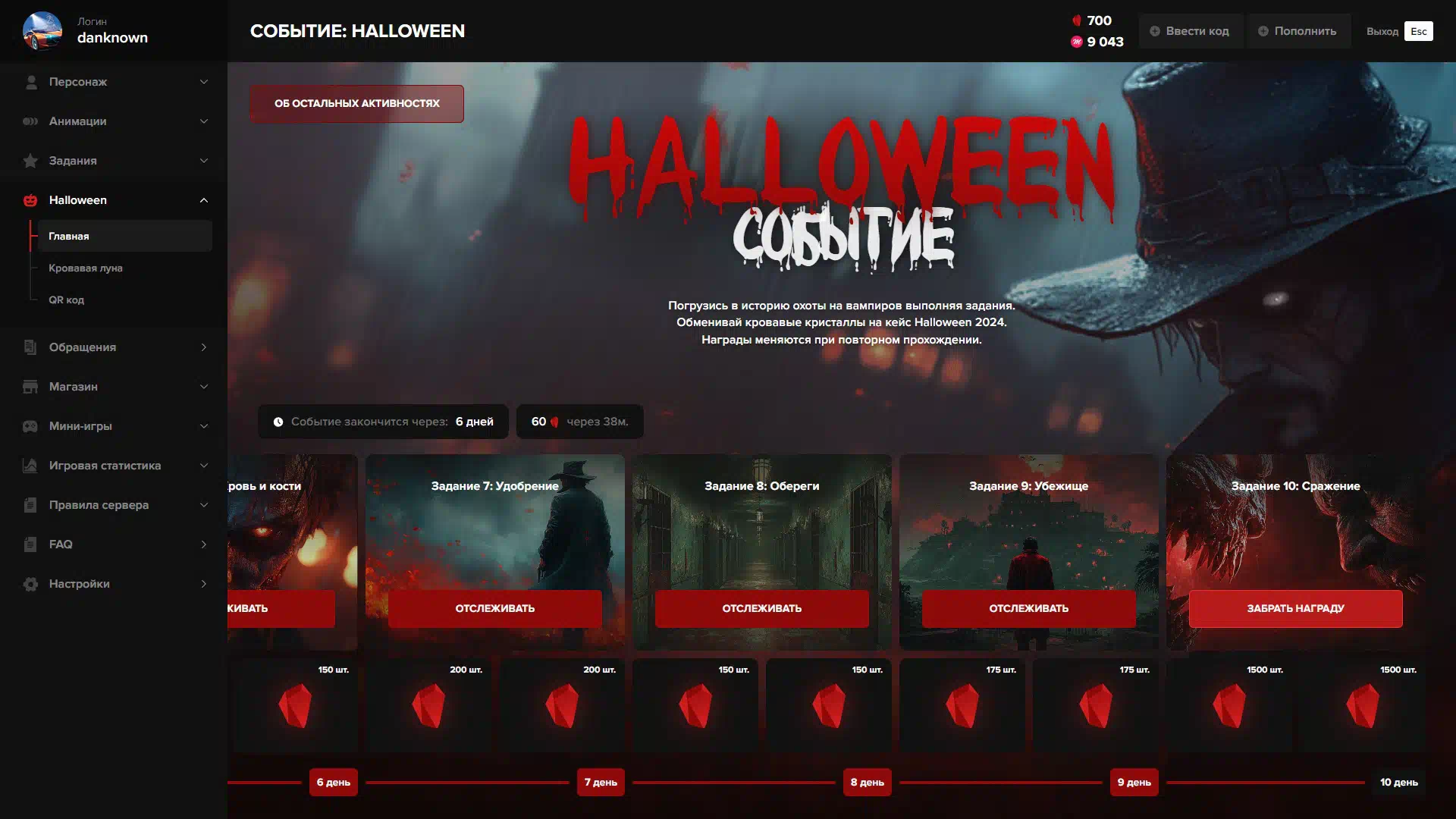
Task: Click the Обращения document icon
Action: 30,347
